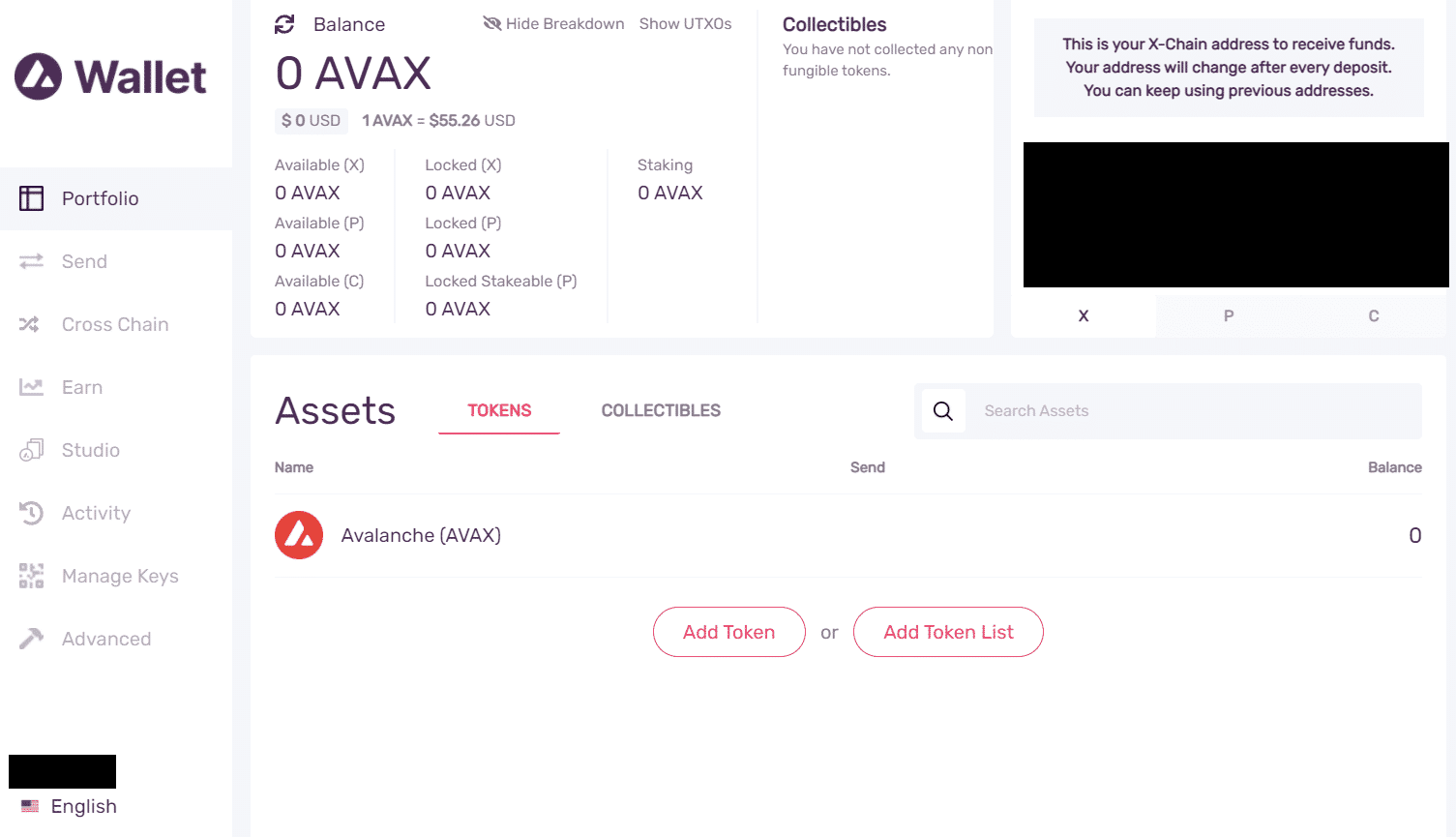Click the Avalanche AVAX token logo
The width and height of the screenshot is (1456, 837).
[x=299, y=535]
